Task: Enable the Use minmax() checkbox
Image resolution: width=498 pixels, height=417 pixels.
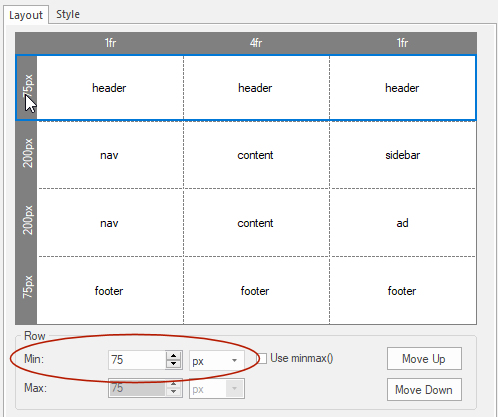Action: point(262,359)
